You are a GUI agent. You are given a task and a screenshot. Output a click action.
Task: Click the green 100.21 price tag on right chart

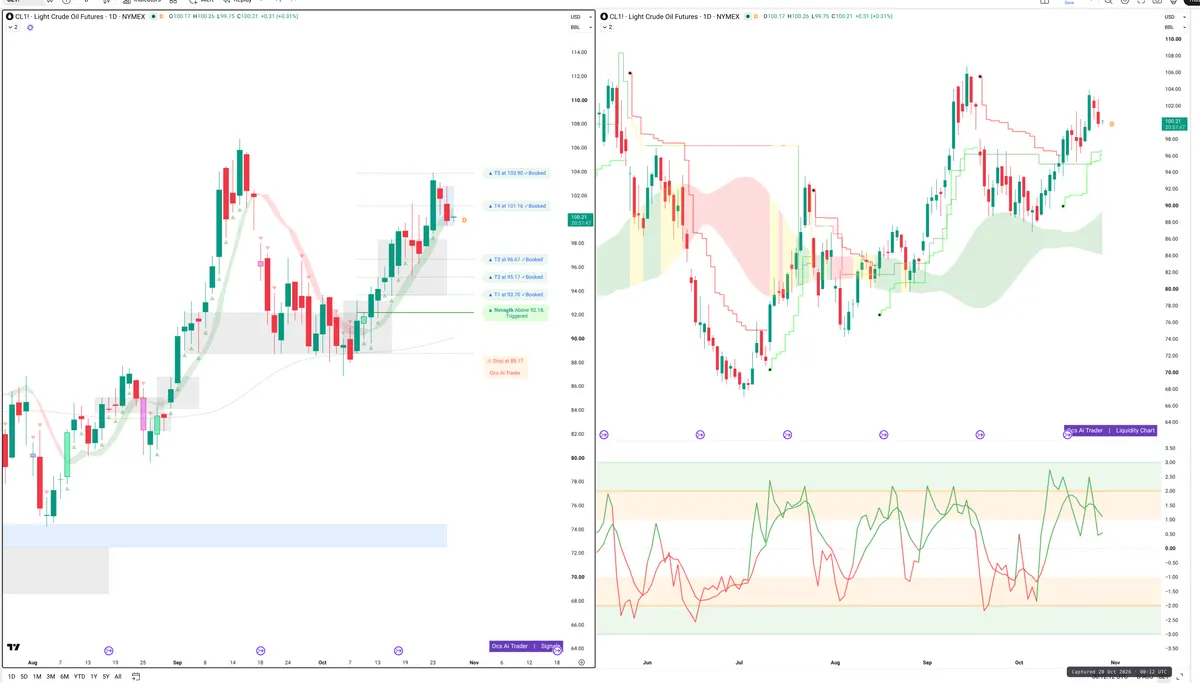coord(1172,124)
